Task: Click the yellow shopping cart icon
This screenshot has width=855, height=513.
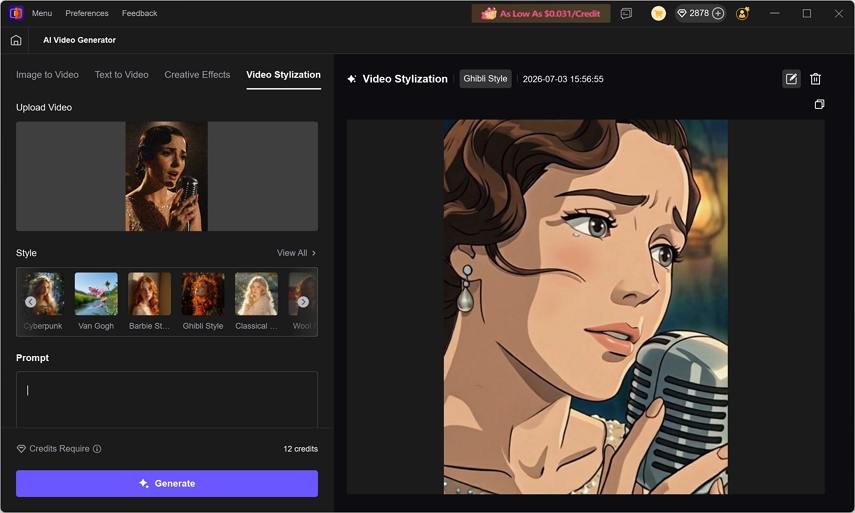Action: pos(658,13)
